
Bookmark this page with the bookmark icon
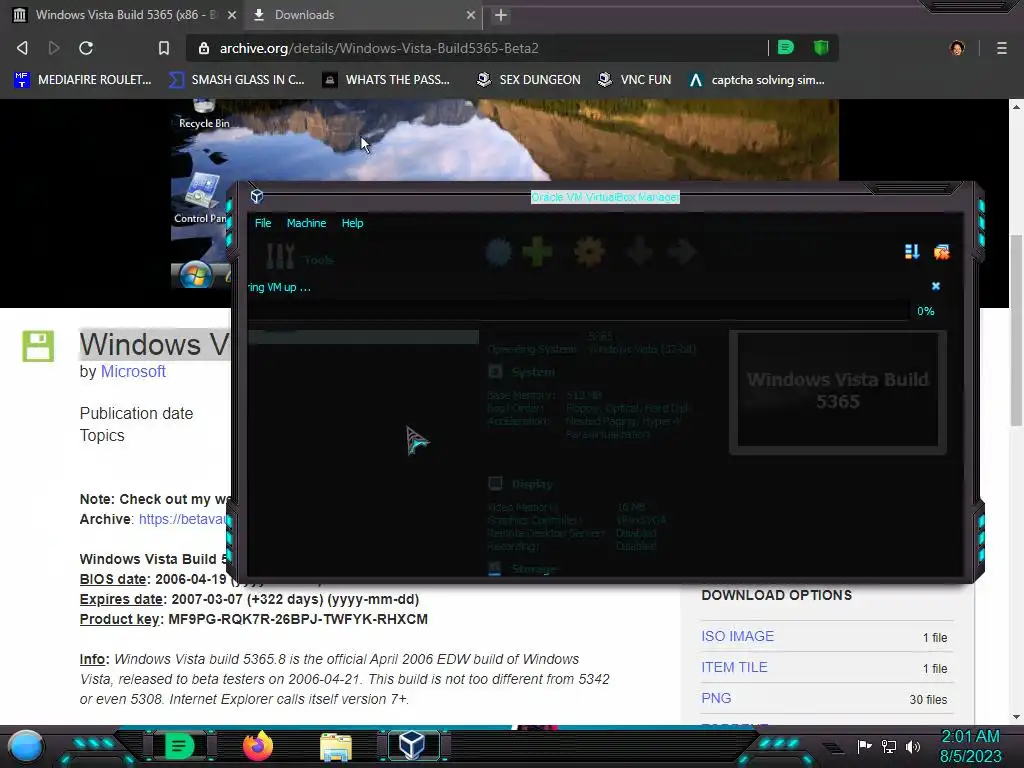pyautogui.click(x=164, y=48)
